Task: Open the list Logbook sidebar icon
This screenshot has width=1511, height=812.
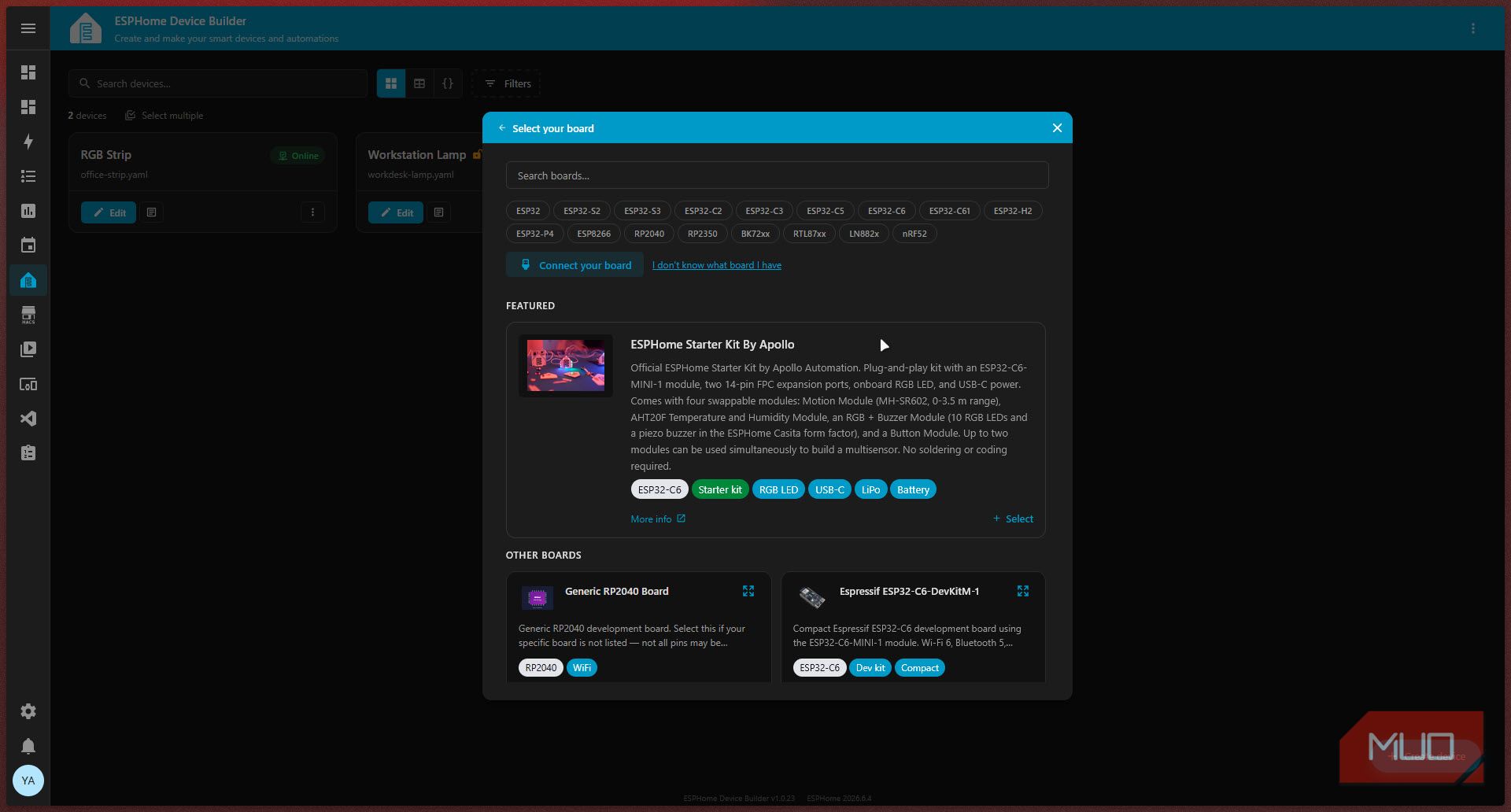Action: 28,176
